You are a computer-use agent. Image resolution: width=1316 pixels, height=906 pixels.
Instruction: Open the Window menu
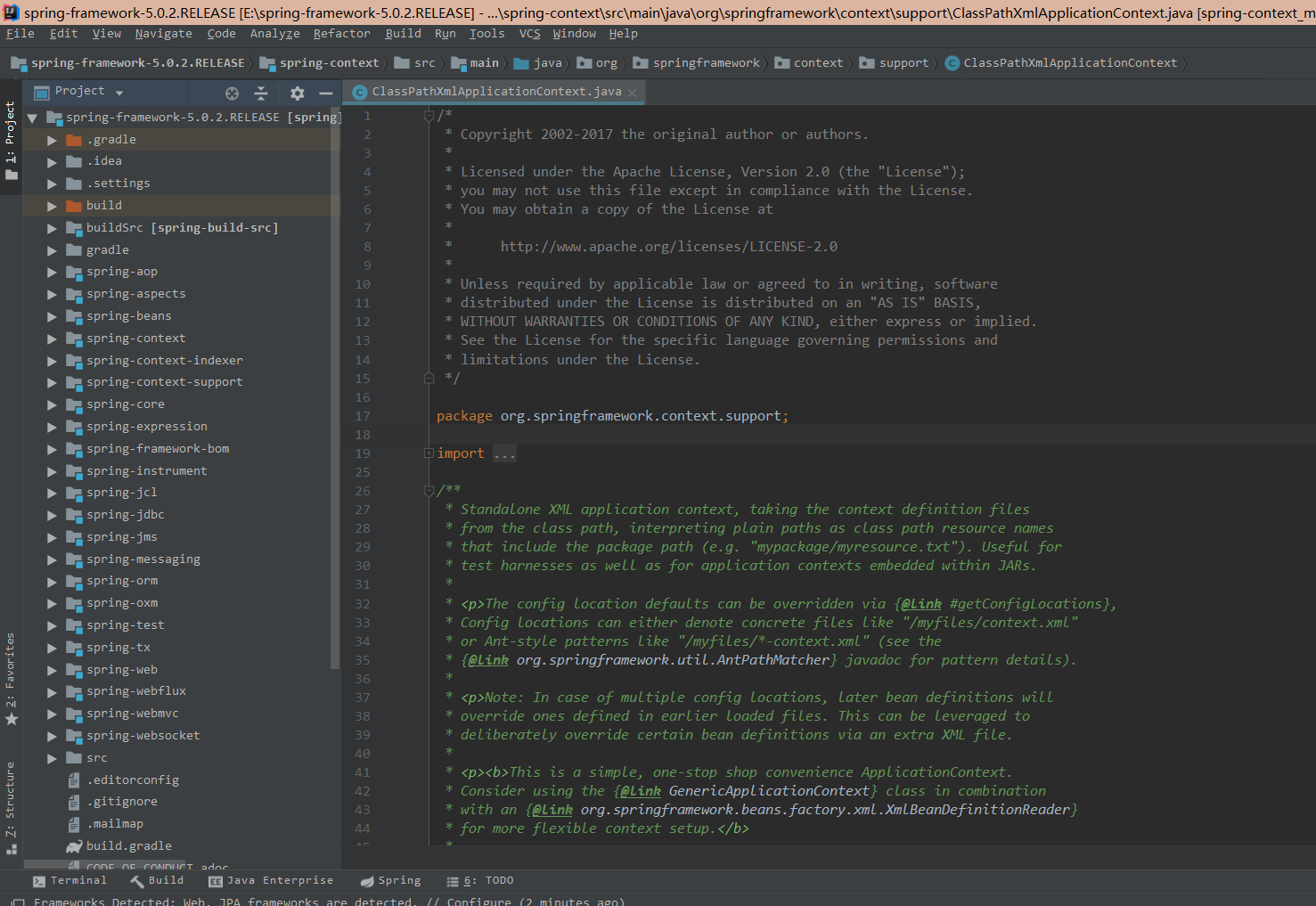(574, 34)
